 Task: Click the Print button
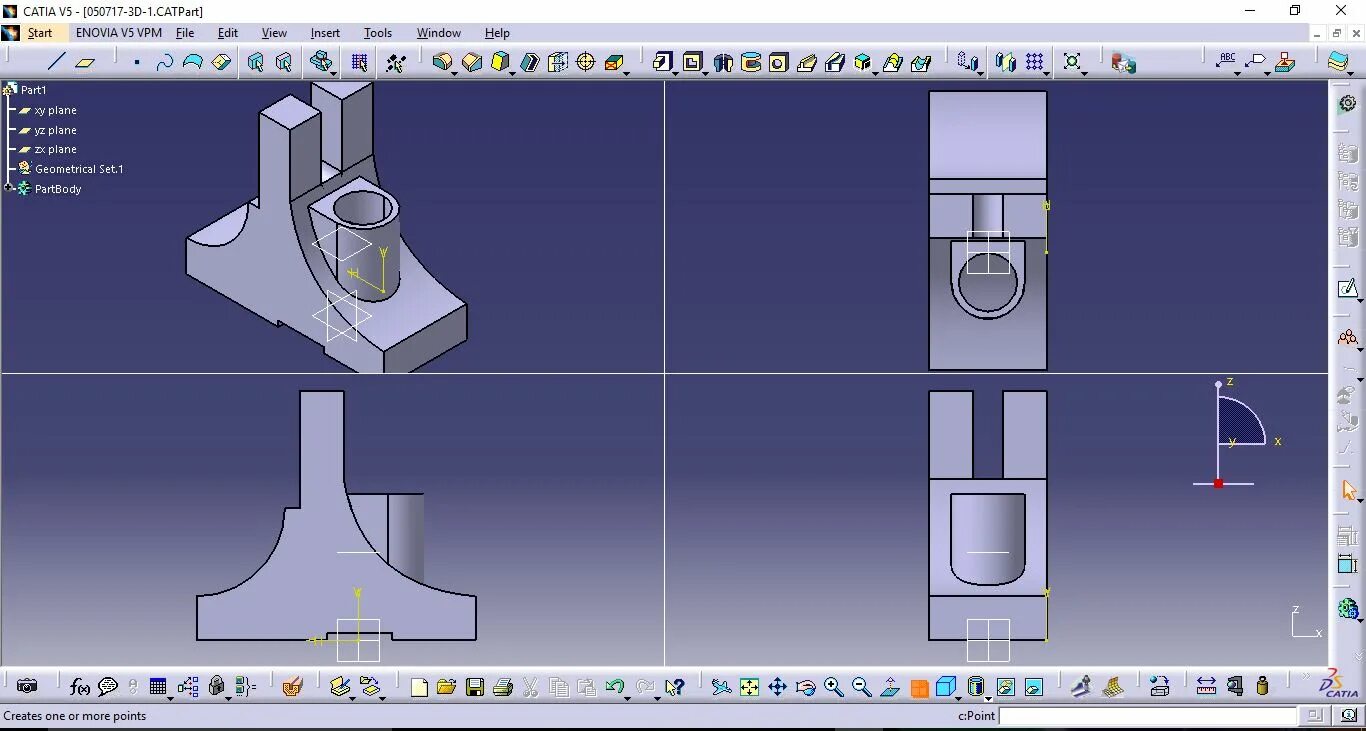click(x=503, y=686)
